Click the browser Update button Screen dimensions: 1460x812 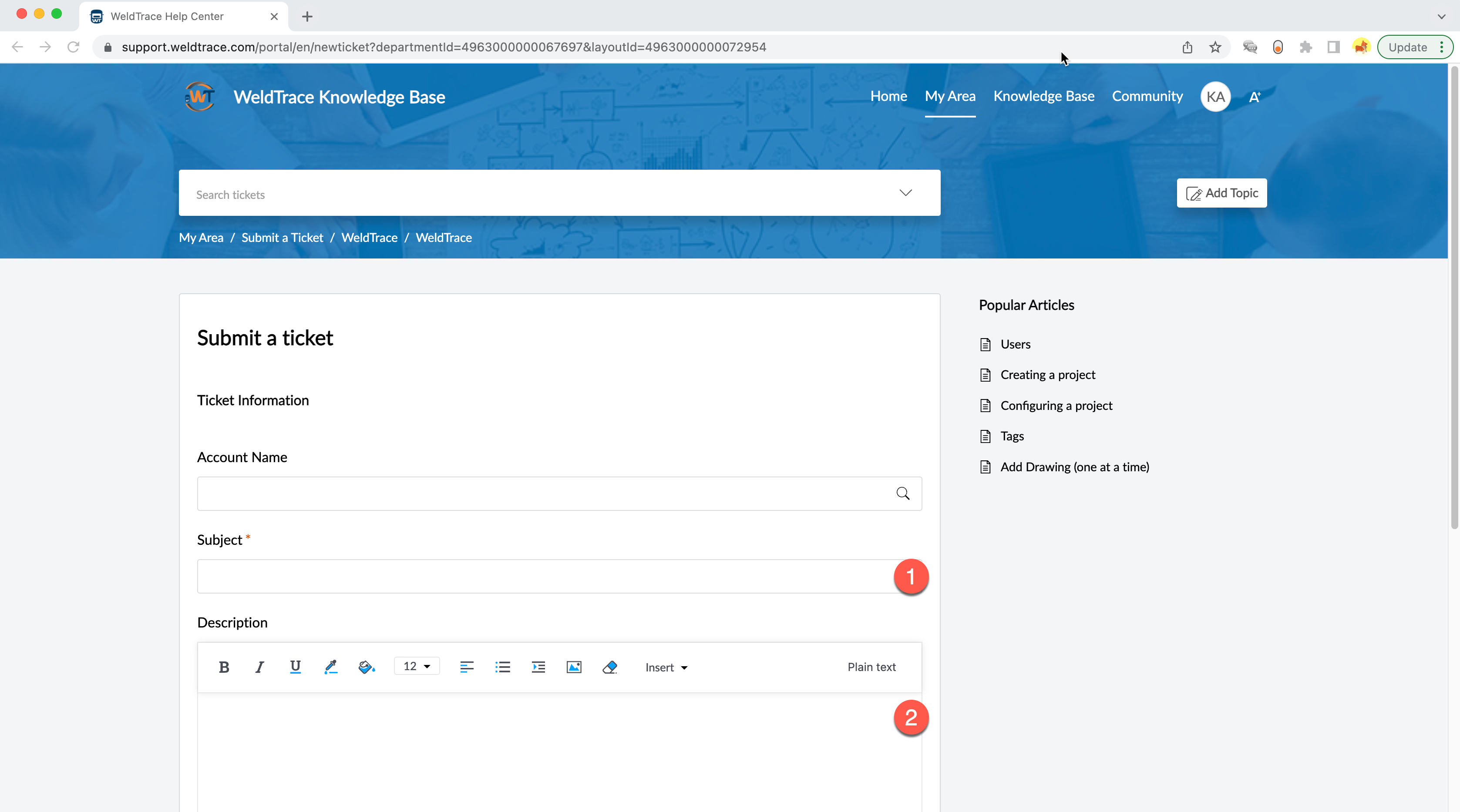tap(1408, 47)
